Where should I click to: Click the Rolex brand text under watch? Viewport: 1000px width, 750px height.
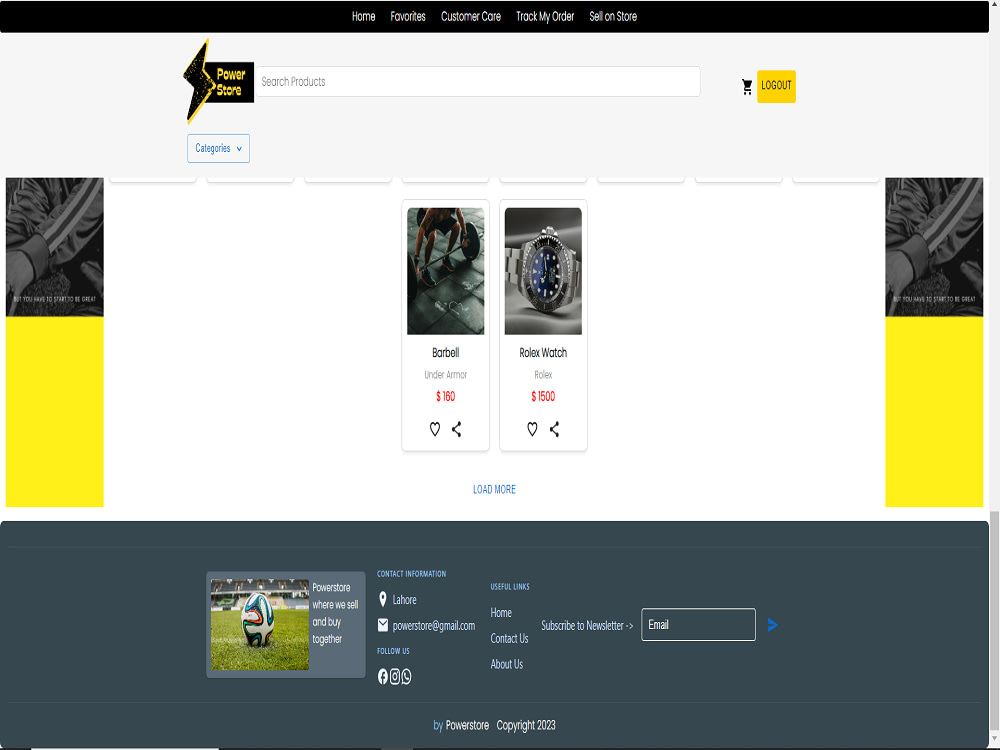(543, 374)
